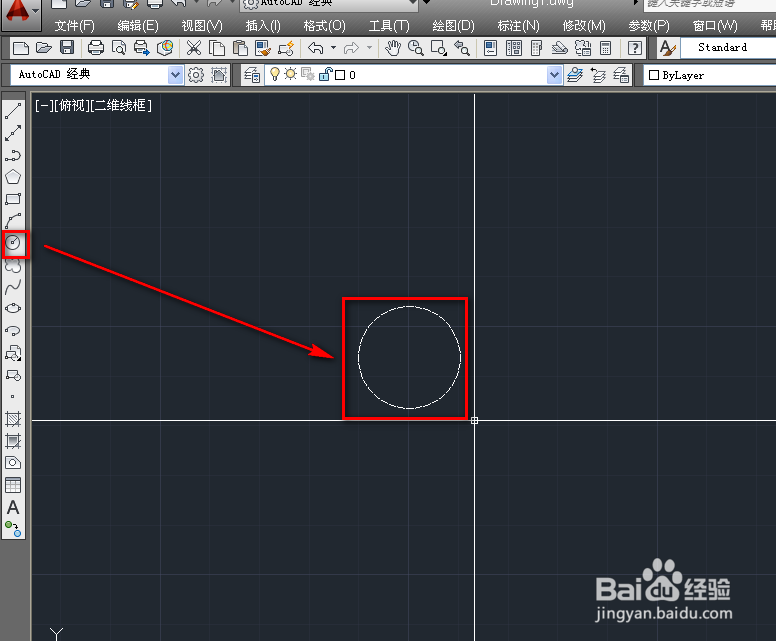Select the Rectangle tool
This screenshot has height=641, width=776.
pyautogui.click(x=13, y=199)
